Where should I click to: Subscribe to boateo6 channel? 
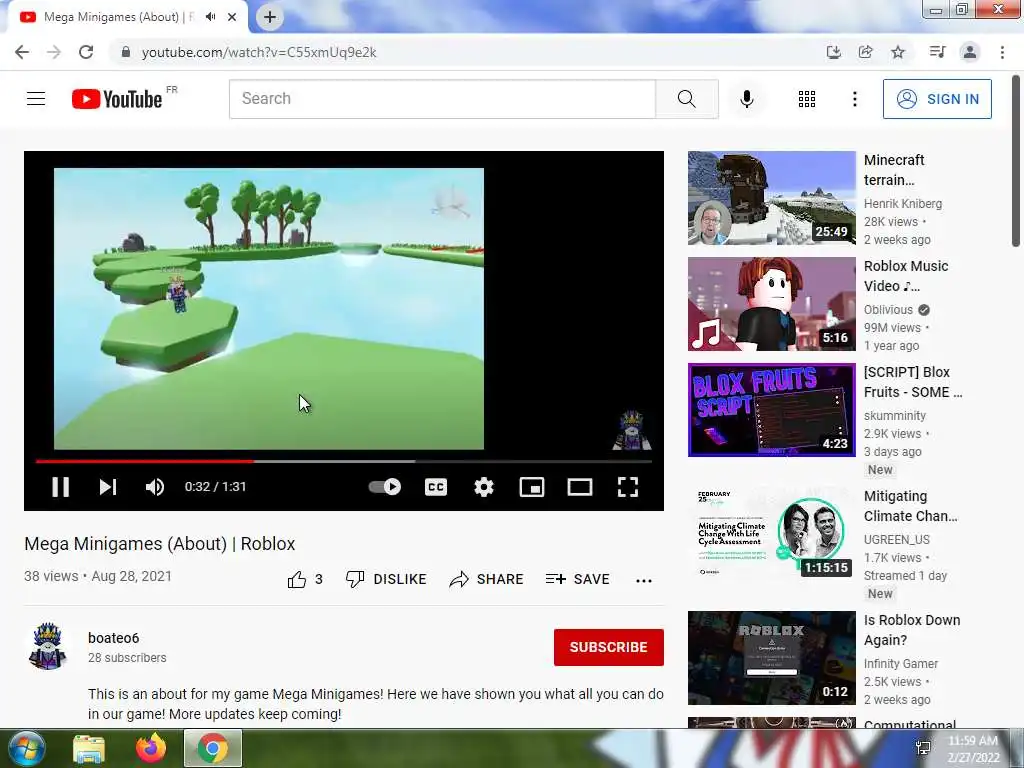[609, 647]
